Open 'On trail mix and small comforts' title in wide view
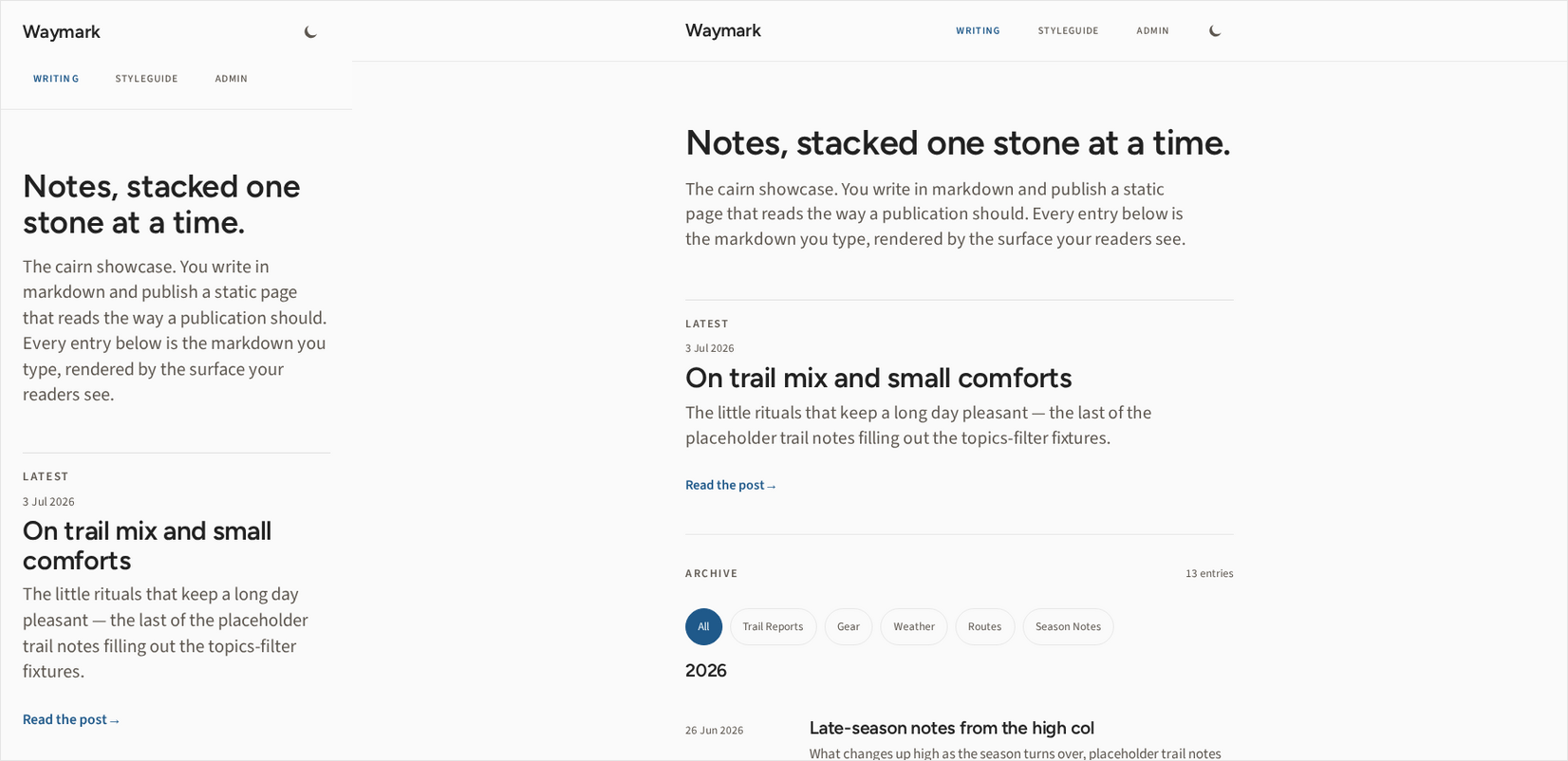 point(878,379)
